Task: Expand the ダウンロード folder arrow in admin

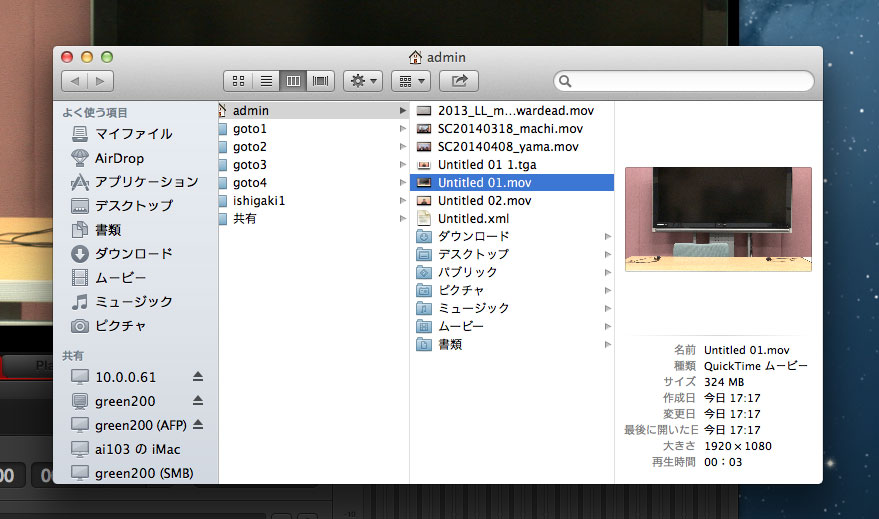Action: click(608, 237)
